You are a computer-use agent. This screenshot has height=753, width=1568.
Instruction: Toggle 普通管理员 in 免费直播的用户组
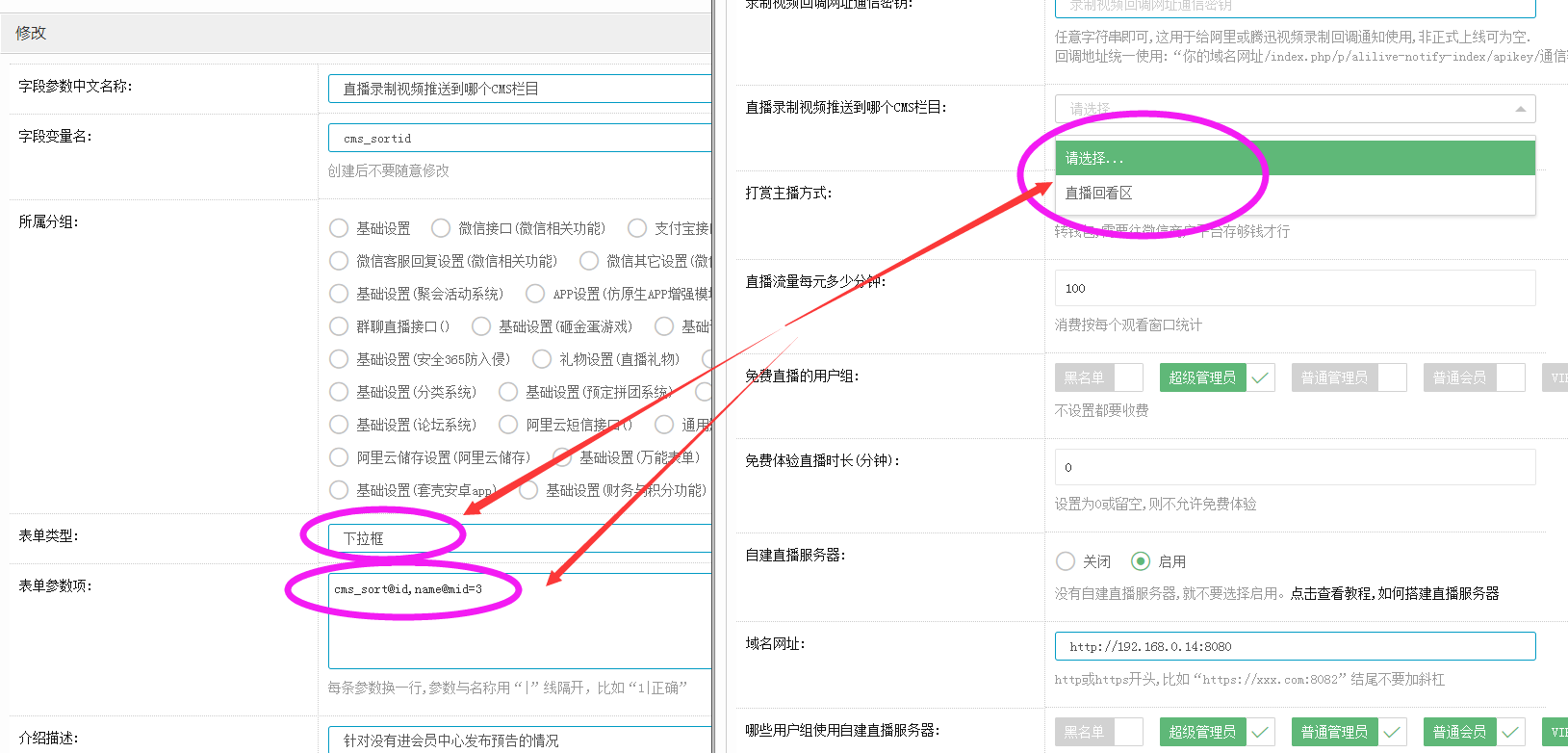coord(1349,377)
